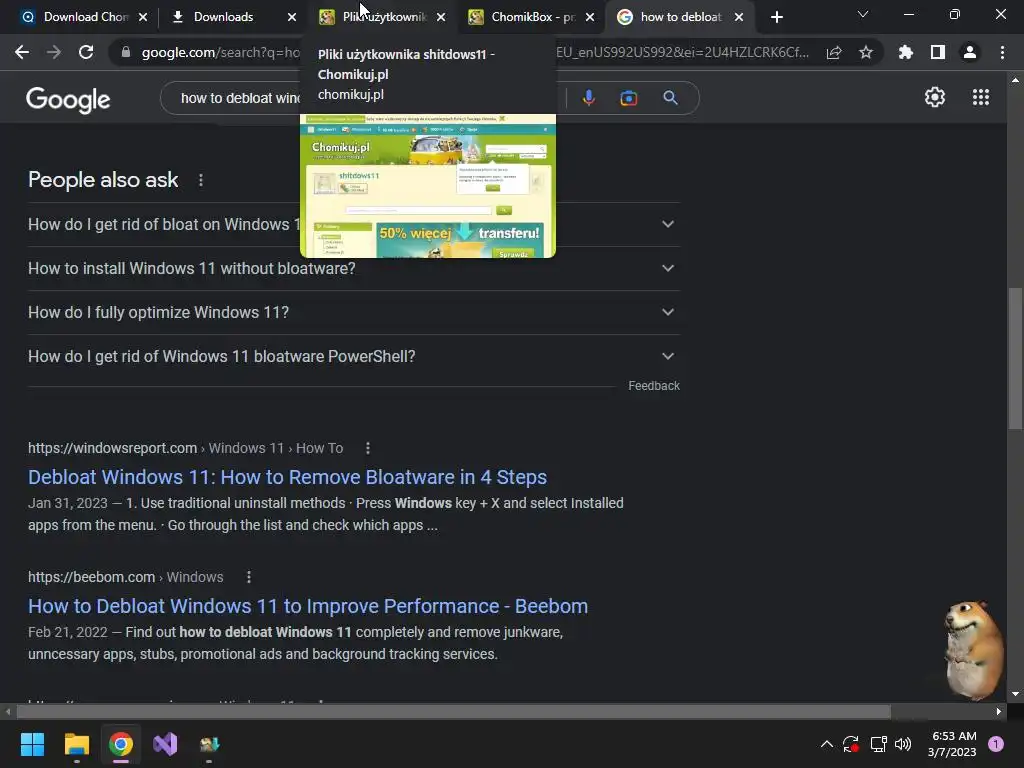
Task: Open the Chrome extensions puzzle icon
Action: [906, 52]
